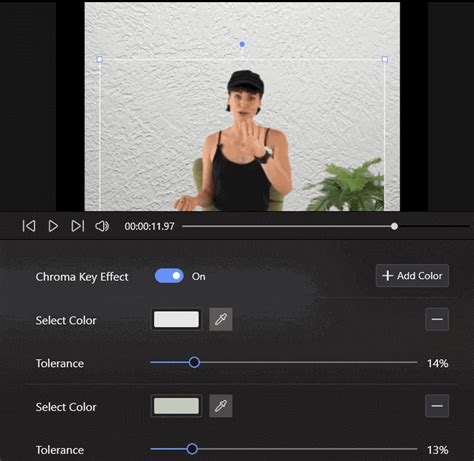The height and width of the screenshot is (461, 474).
Task: Click the top-right resize handle of the clip
Action: click(x=385, y=59)
